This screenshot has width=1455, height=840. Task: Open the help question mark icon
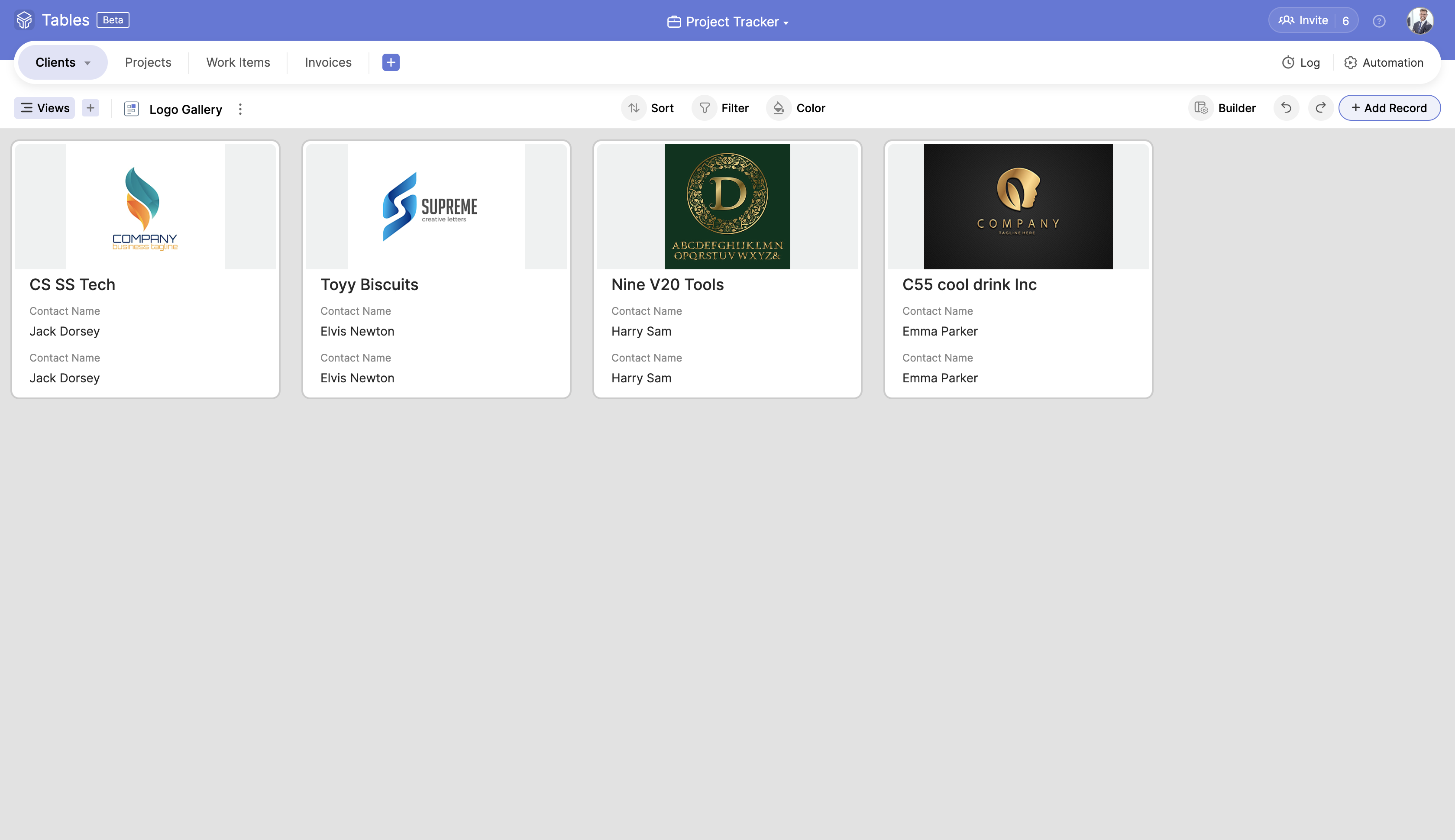tap(1379, 21)
